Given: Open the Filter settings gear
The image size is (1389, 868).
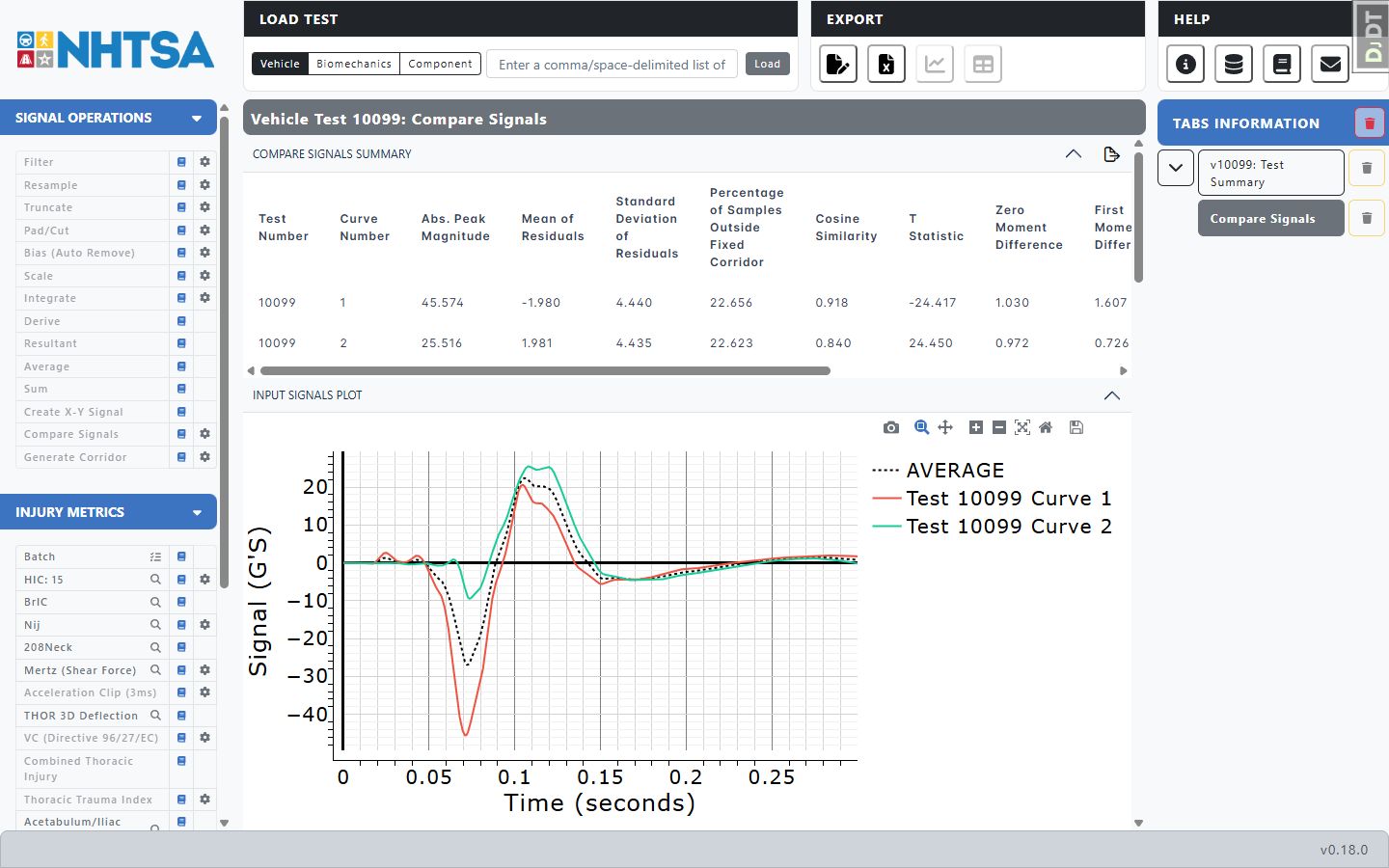Looking at the screenshot, I should click(204, 162).
